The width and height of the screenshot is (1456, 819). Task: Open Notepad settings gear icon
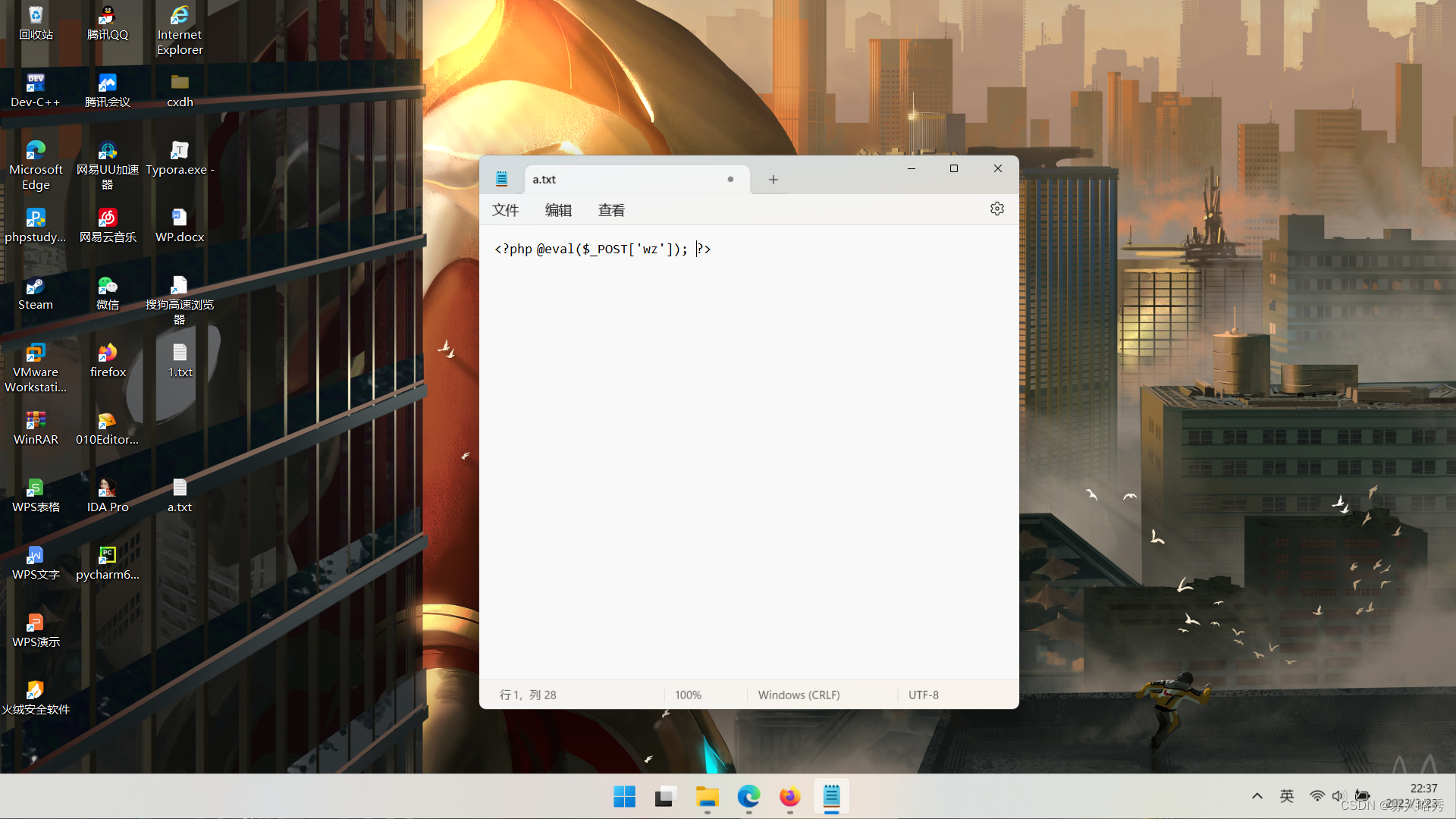click(996, 209)
